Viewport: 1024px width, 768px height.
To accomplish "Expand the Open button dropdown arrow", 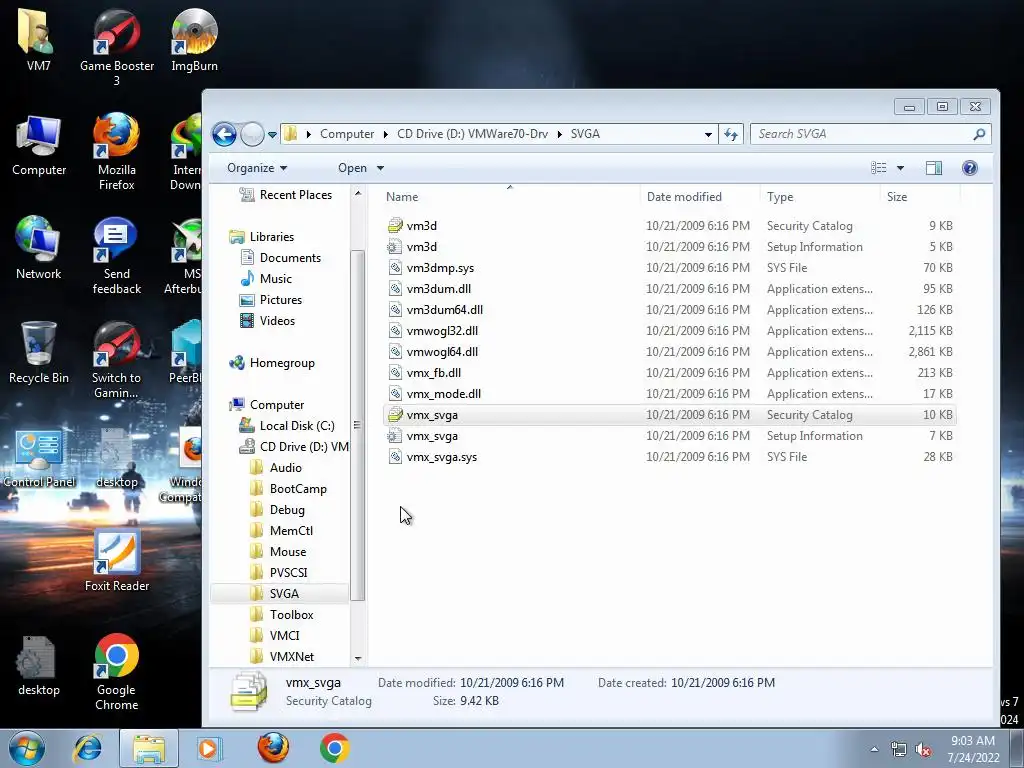I will click(x=380, y=168).
